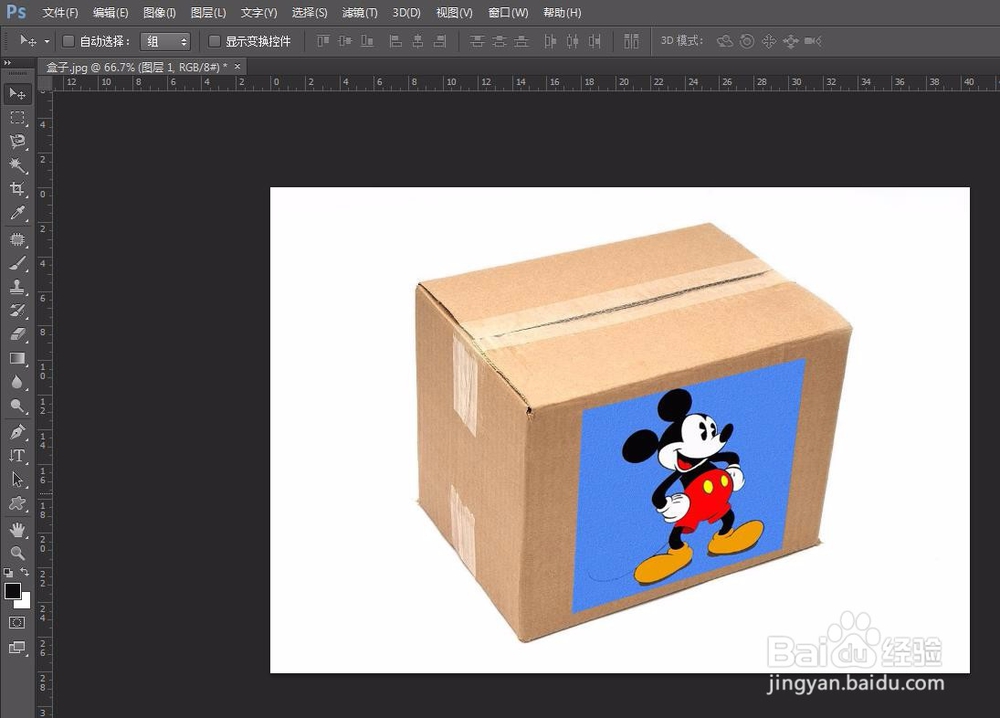Open the 图层(L) menu

click(x=209, y=13)
